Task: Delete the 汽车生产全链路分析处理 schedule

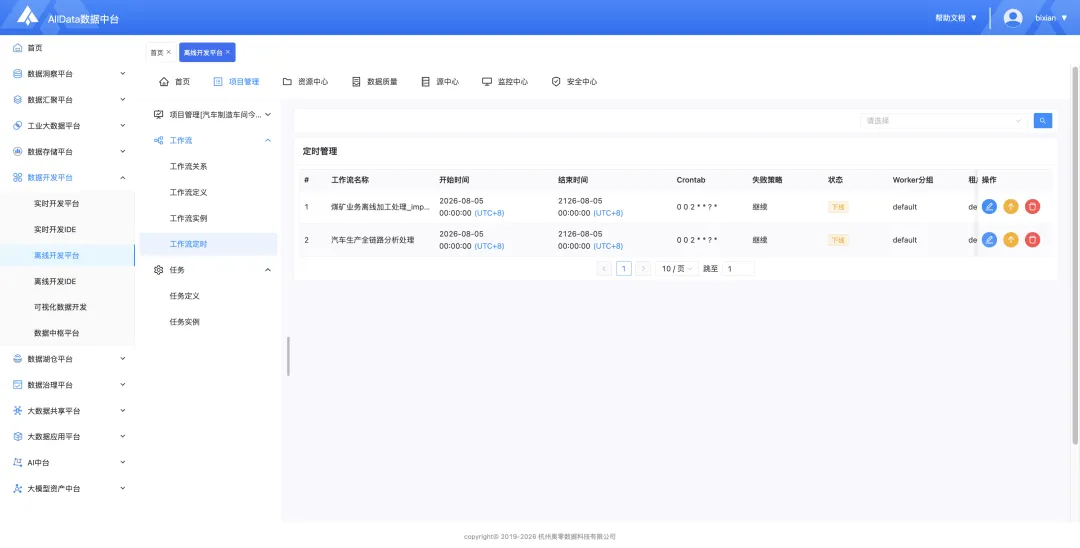Action: [x=1032, y=240]
